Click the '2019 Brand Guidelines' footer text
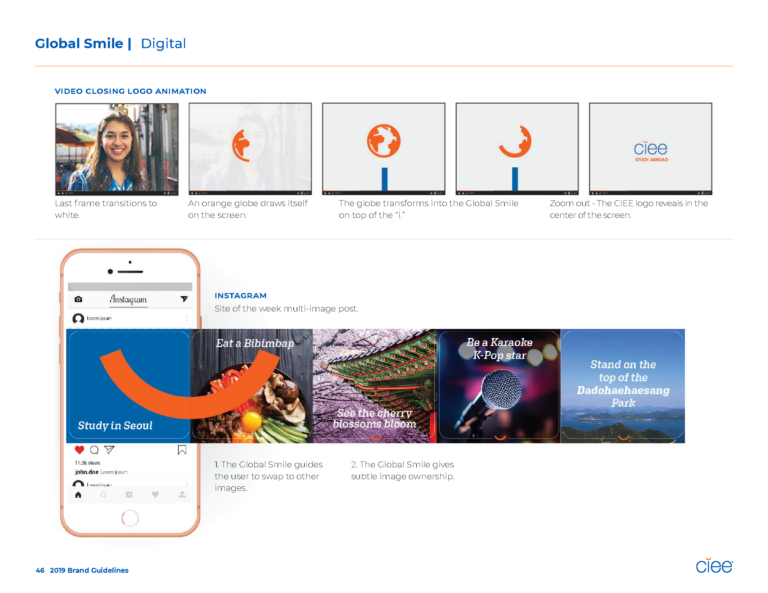This screenshot has height=593, width=768. [x=89, y=570]
